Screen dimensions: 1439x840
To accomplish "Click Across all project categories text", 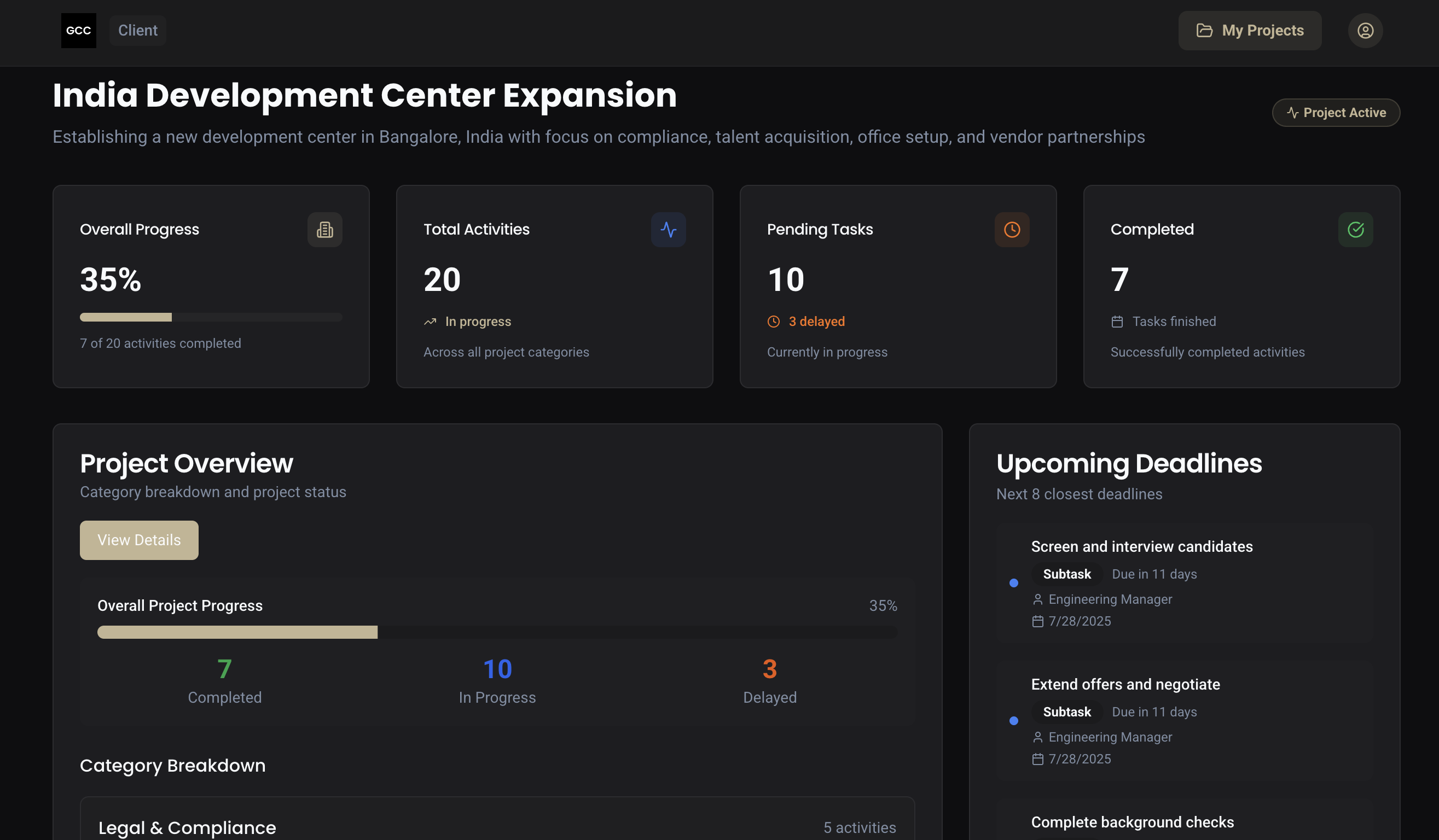I will [506, 352].
